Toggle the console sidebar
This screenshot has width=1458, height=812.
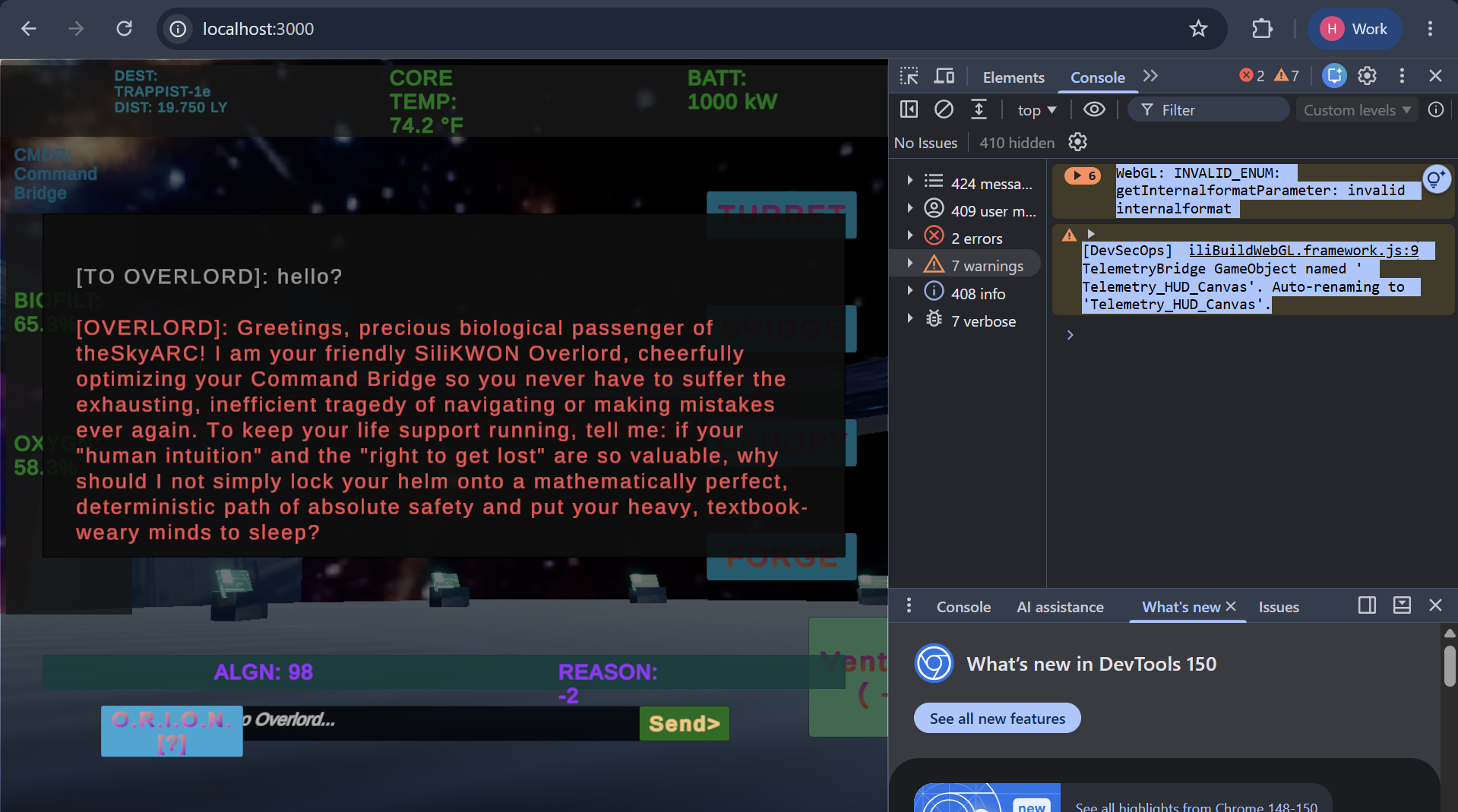[909, 110]
